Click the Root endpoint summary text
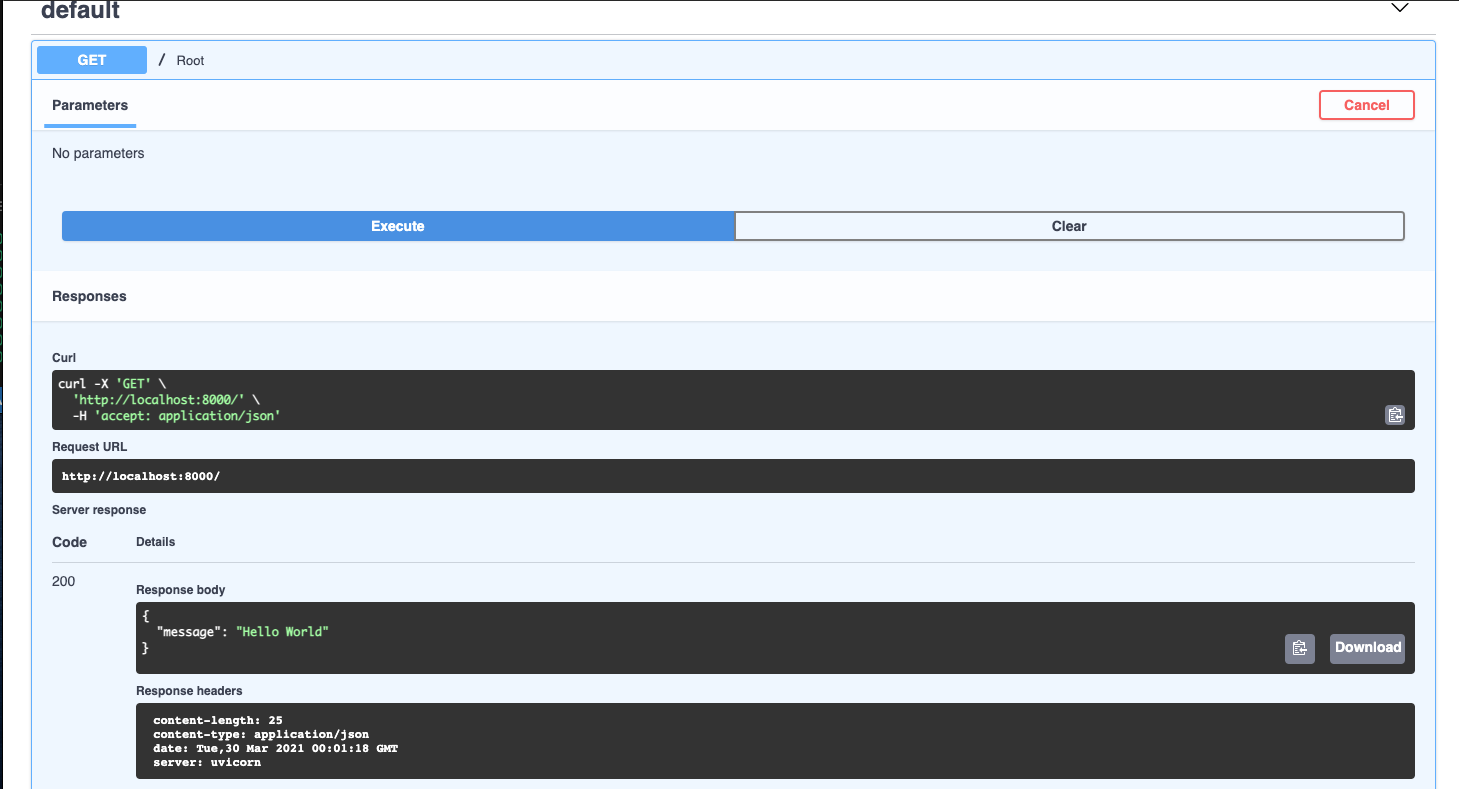 pos(190,61)
